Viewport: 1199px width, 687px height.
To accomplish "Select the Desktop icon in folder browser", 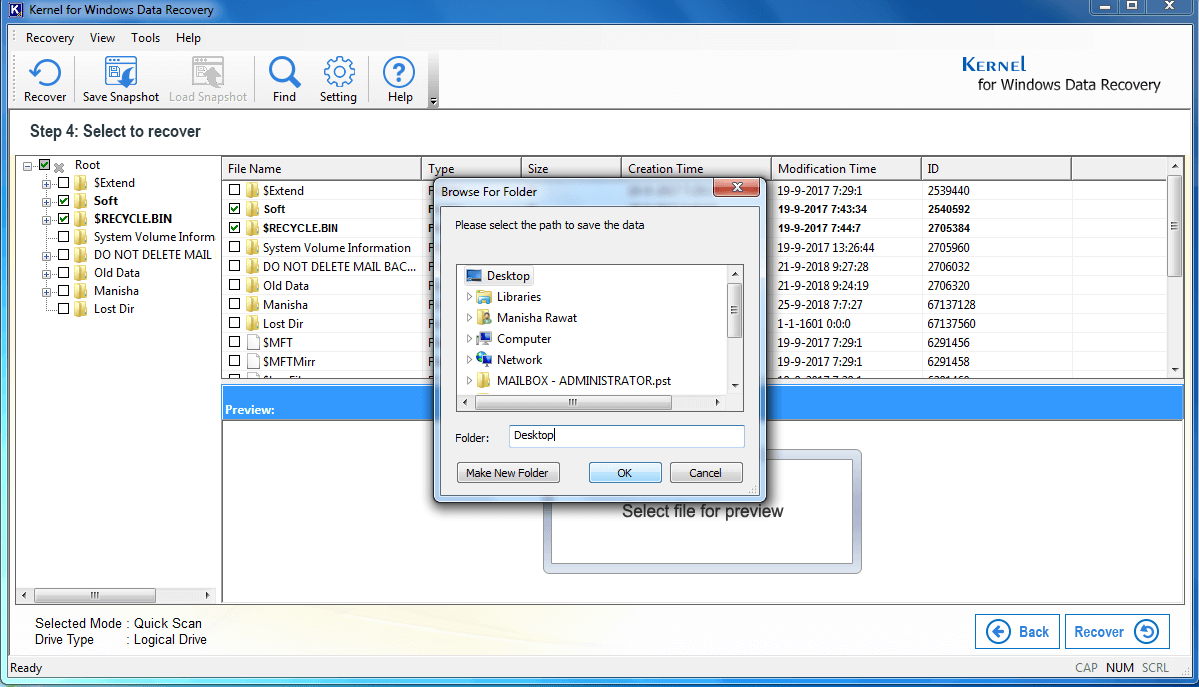I will [x=474, y=275].
